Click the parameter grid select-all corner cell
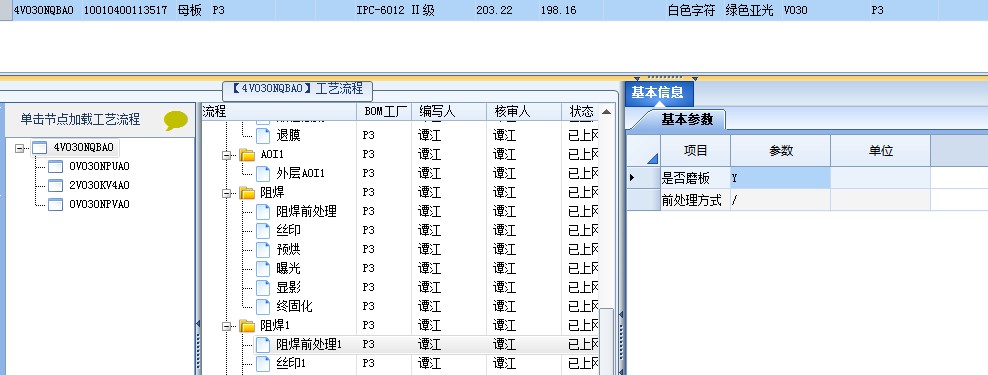 click(643, 151)
